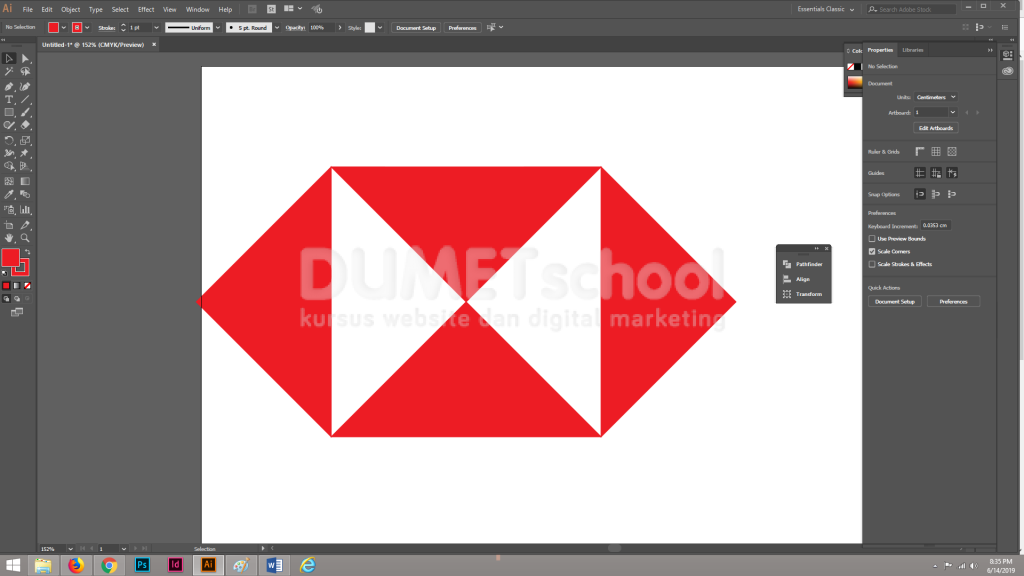Open the zoom level 152% dropdown
Viewport: 1024px width, 576px height.
(x=71, y=549)
